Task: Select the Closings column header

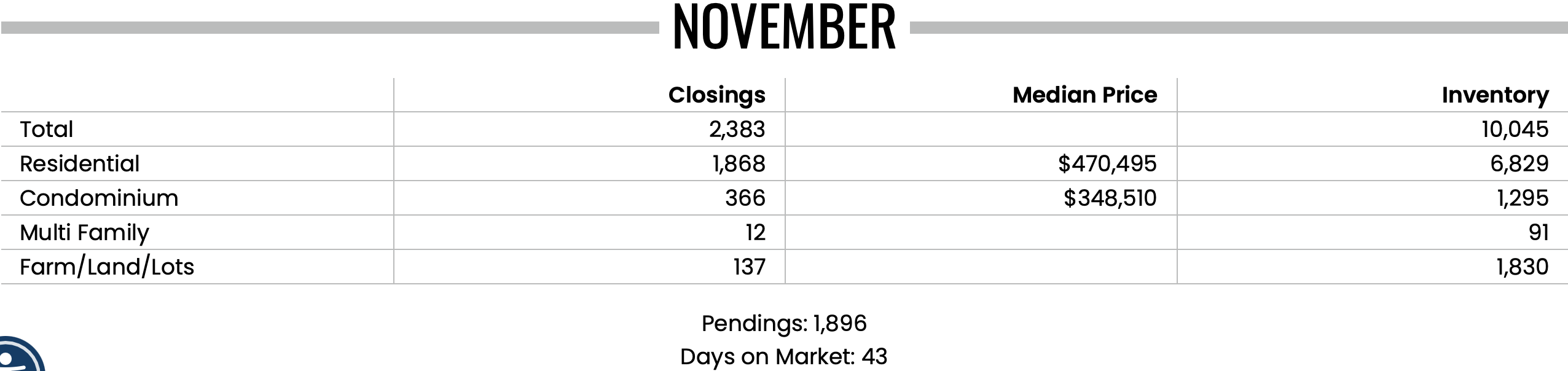Action: tap(716, 95)
